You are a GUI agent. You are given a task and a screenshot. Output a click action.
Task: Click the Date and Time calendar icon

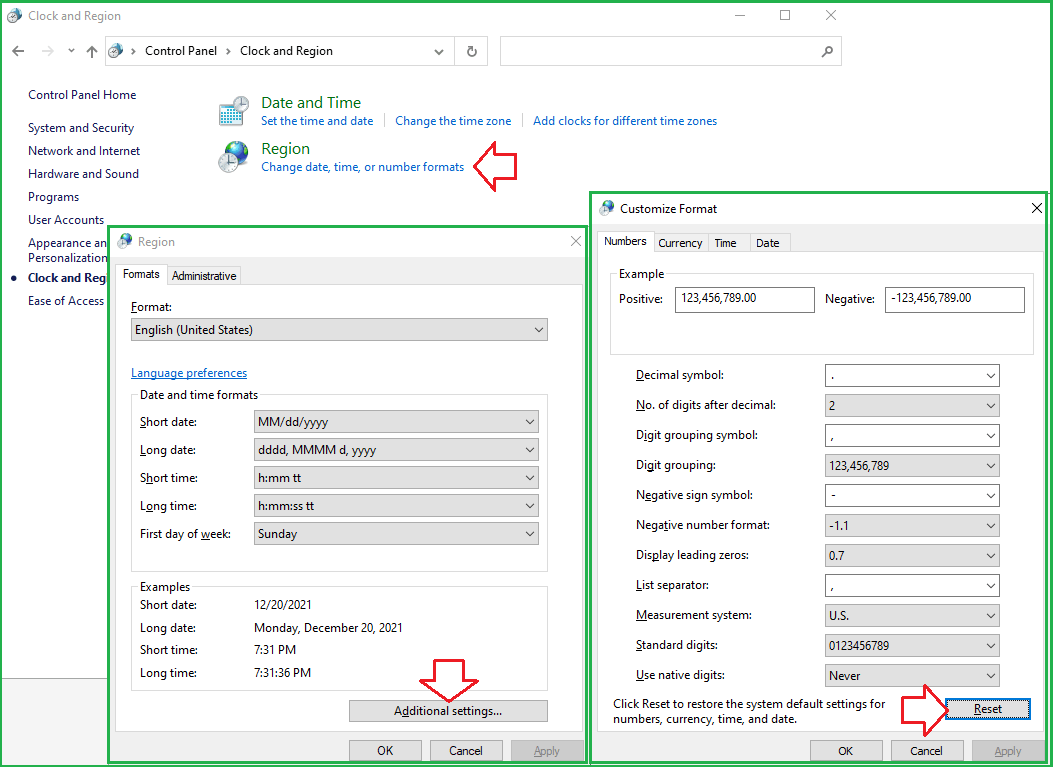pyautogui.click(x=234, y=111)
